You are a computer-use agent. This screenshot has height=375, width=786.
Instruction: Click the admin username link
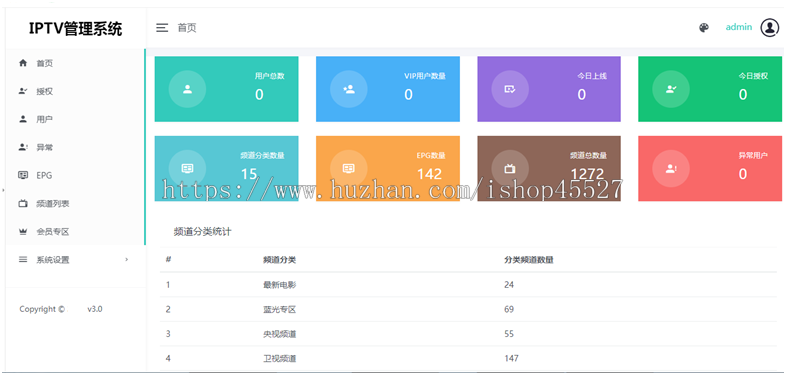click(739, 27)
